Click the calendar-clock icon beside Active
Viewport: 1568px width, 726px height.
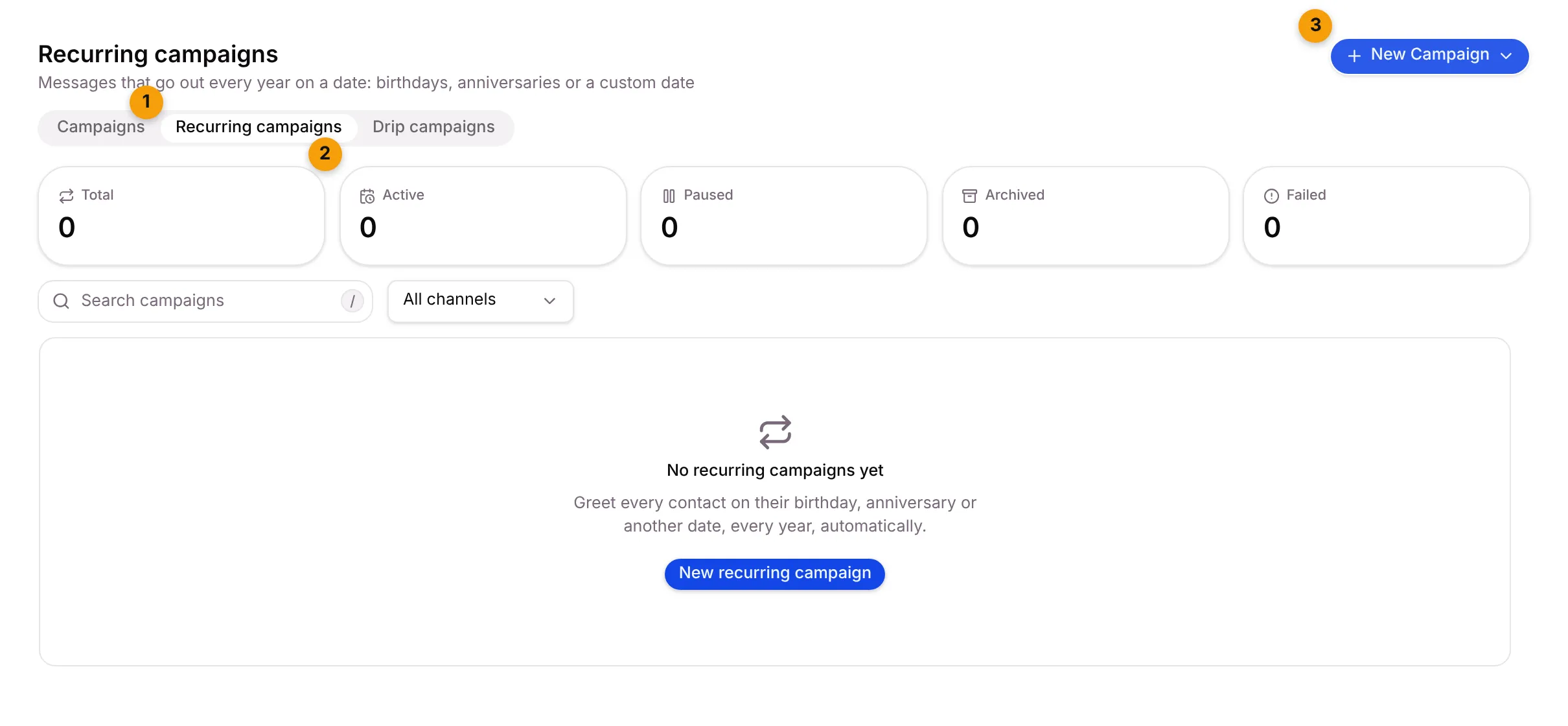367,196
